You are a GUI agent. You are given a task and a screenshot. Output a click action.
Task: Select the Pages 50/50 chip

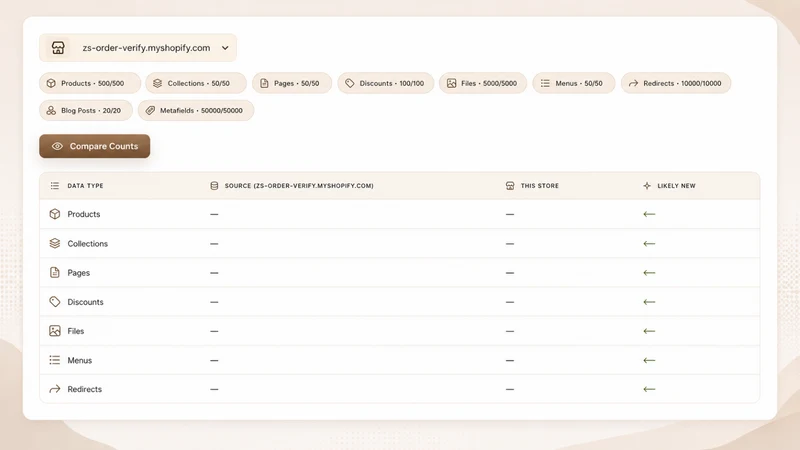click(x=292, y=83)
